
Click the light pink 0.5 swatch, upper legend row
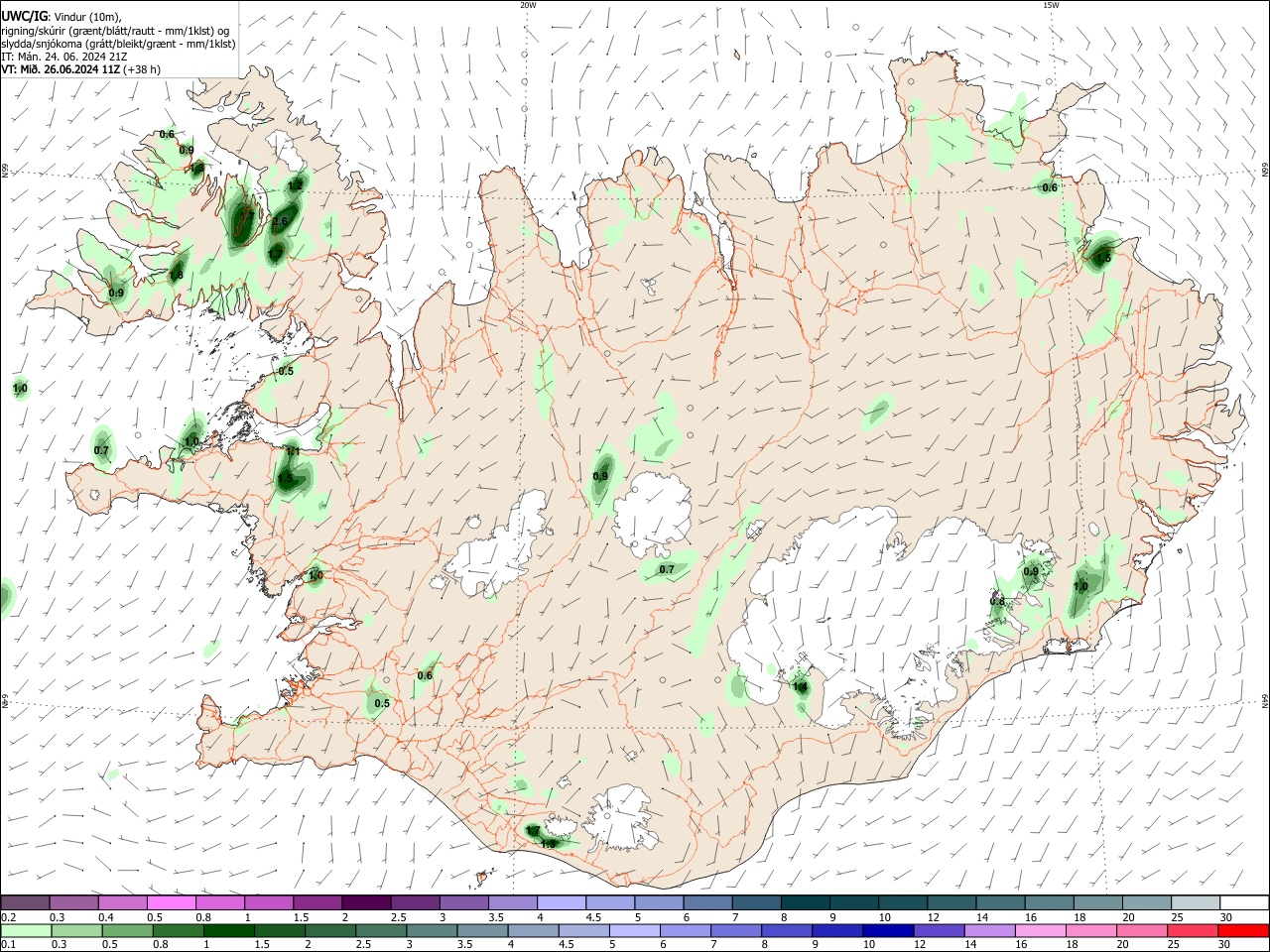point(172,903)
